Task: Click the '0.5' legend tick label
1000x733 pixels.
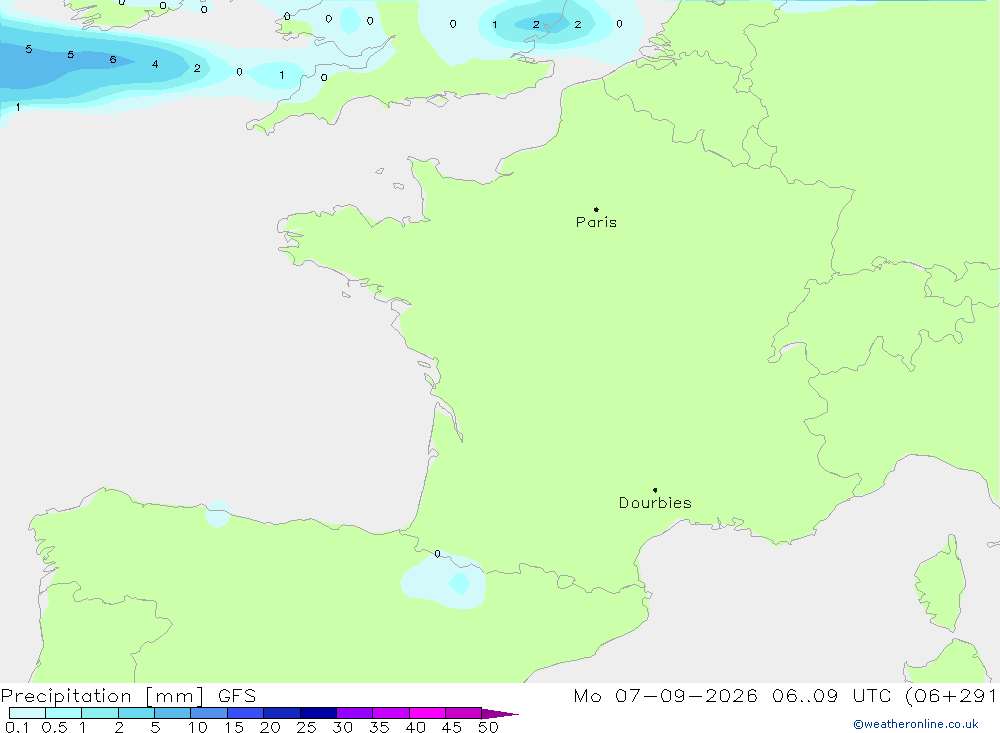Action: [54, 727]
